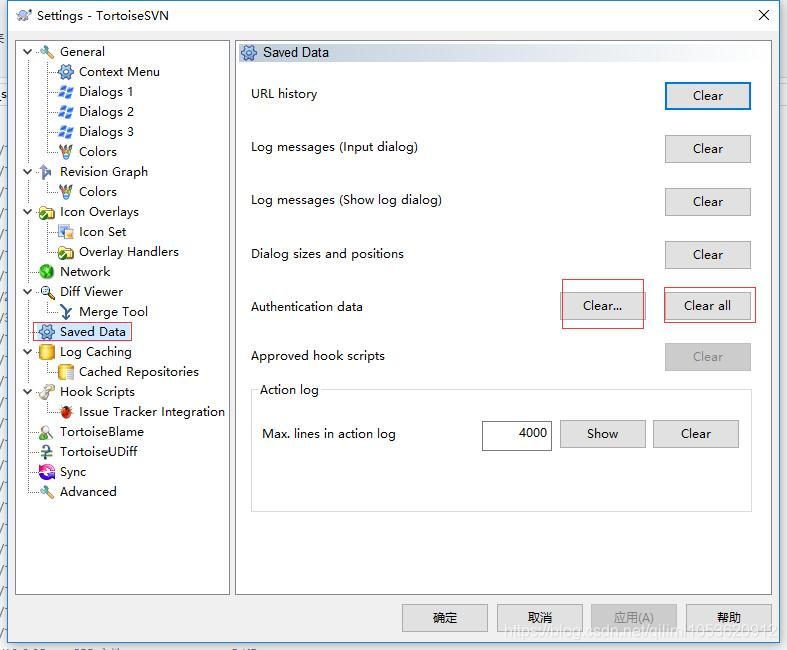Collapse the Diff Viewer tree node
Viewport: 787px width, 650px height.
click(x=28, y=292)
